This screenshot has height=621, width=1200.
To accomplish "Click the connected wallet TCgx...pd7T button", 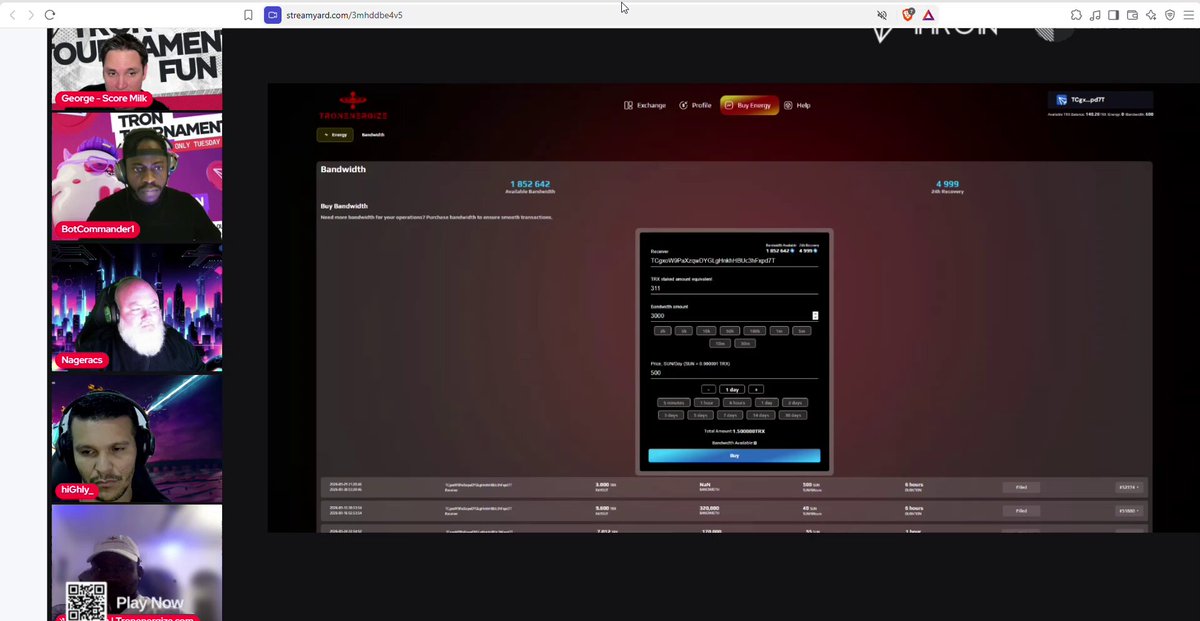I will click(1100, 100).
